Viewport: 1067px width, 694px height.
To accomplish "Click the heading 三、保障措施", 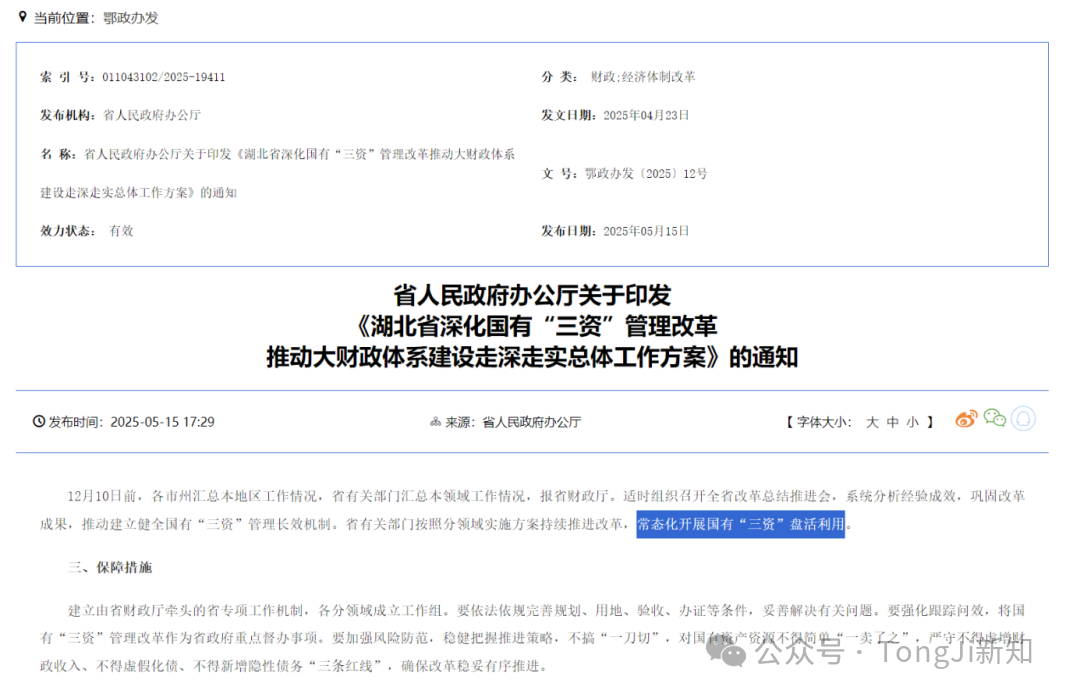I will click(x=110, y=567).
